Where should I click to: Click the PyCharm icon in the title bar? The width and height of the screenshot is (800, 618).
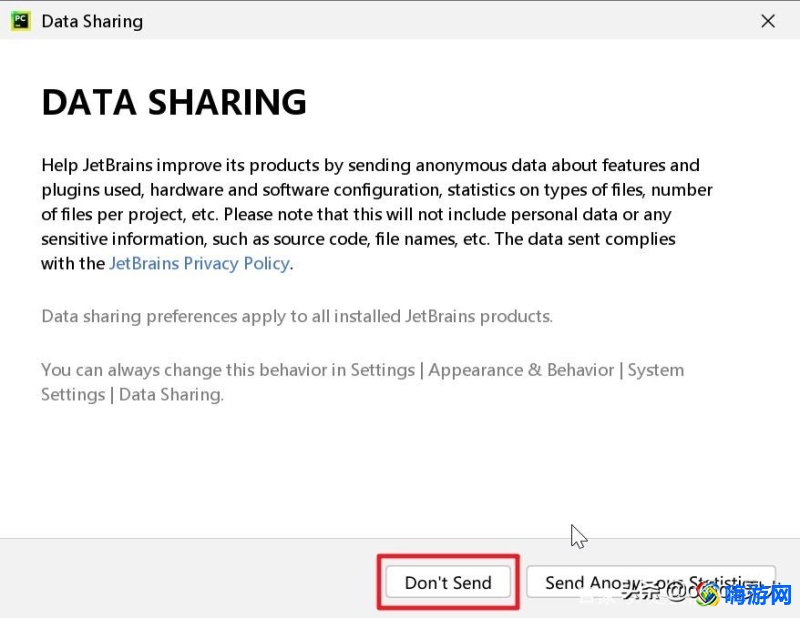[21, 21]
